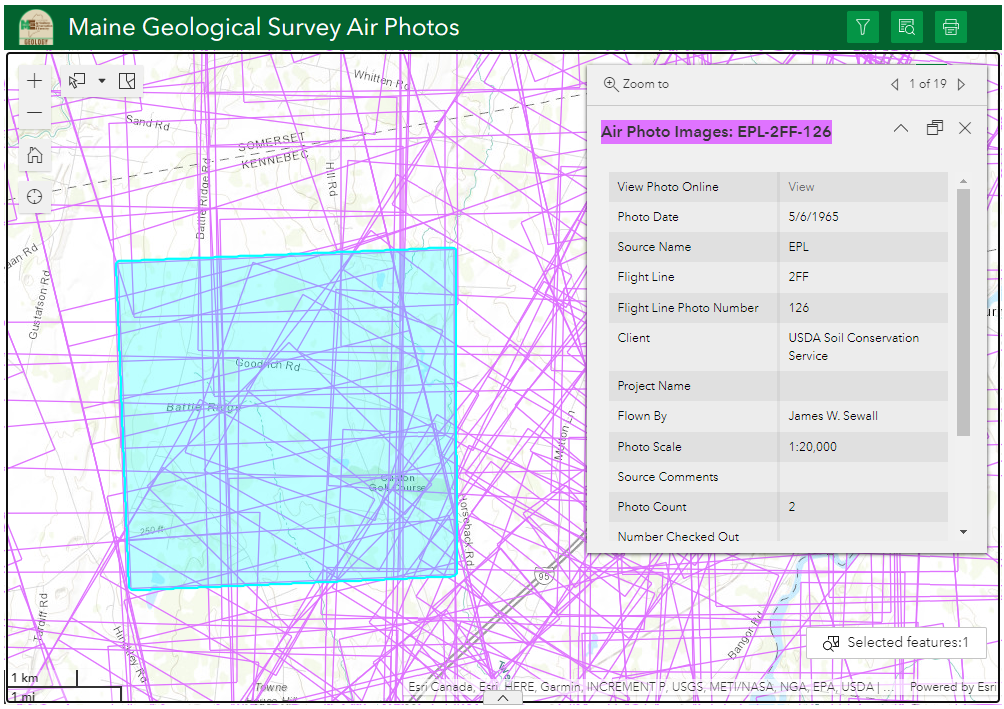The height and width of the screenshot is (709, 1004).
Task: Return to the default map extent with Home
Action: 34,155
